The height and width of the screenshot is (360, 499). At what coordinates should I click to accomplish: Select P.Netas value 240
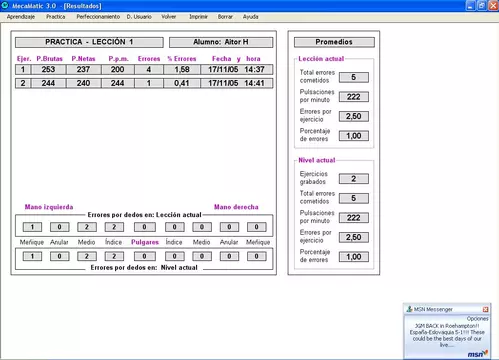pyautogui.click(x=83, y=83)
